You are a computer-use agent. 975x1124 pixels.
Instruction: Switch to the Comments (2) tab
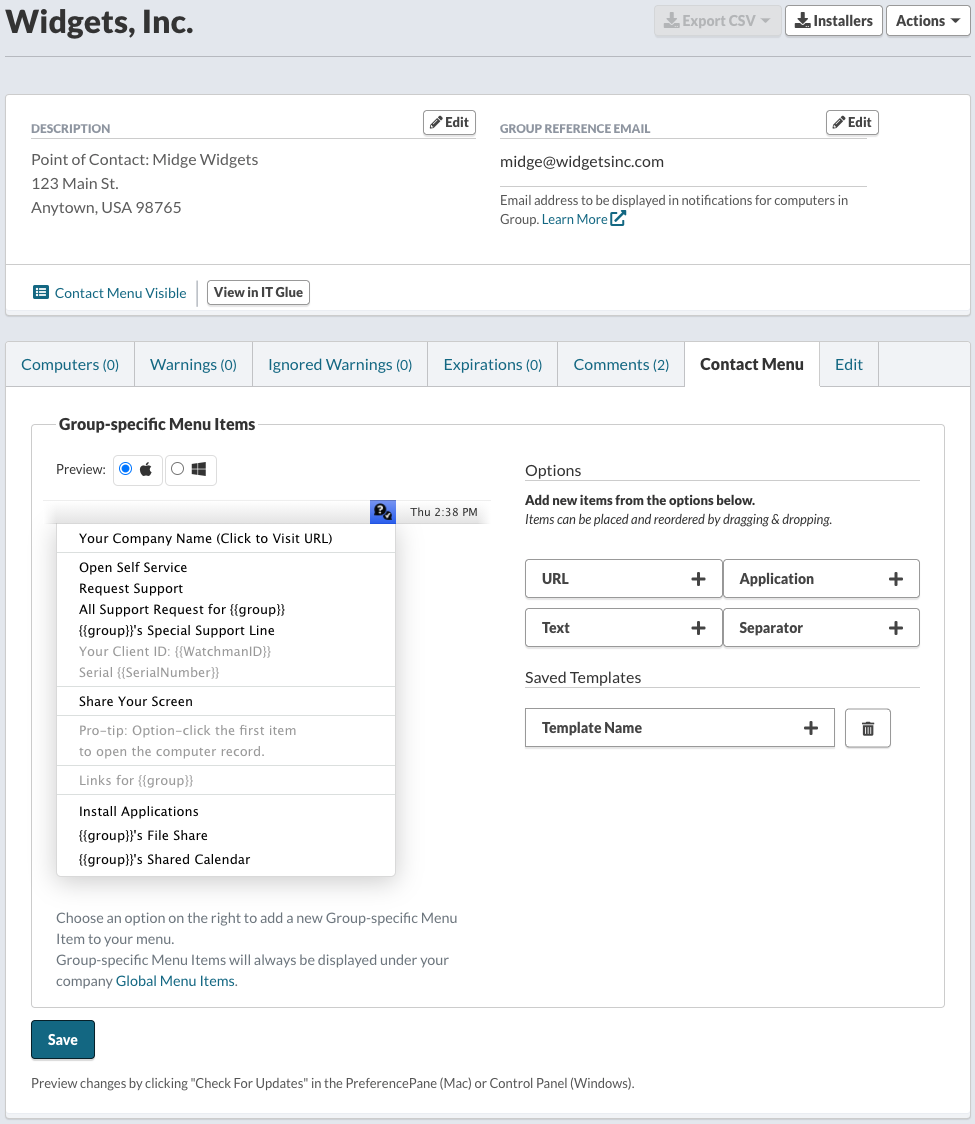click(x=621, y=365)
